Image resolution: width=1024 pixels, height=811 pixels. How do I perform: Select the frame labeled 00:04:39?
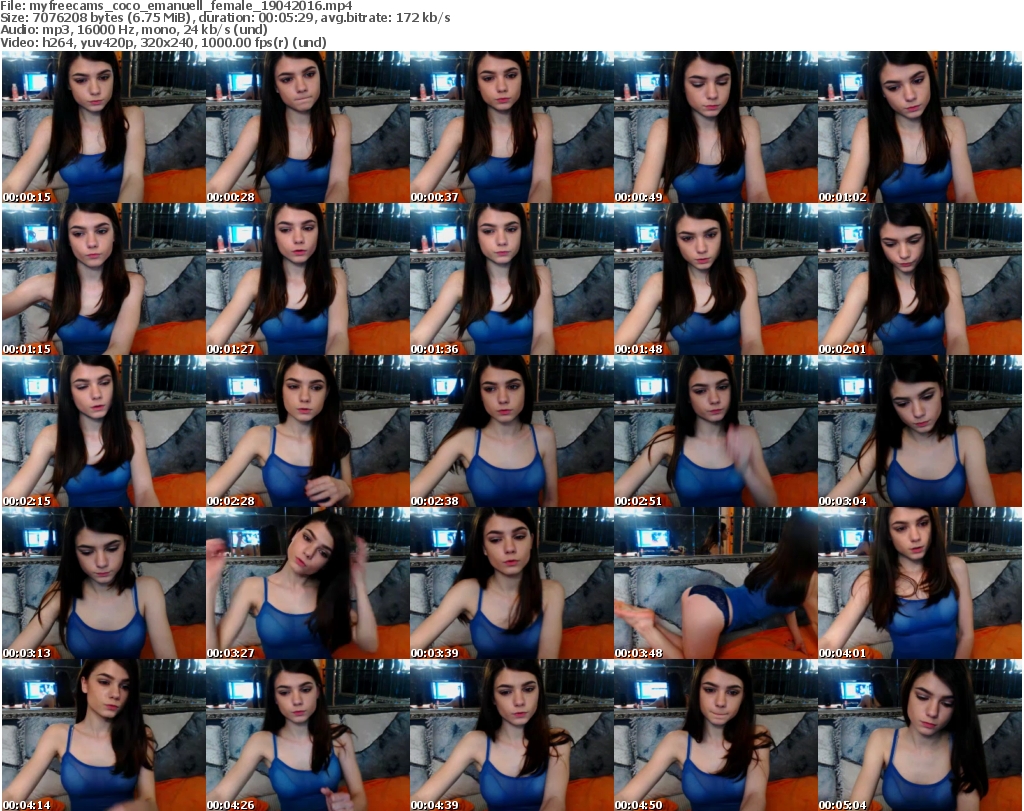coord(512,735)
